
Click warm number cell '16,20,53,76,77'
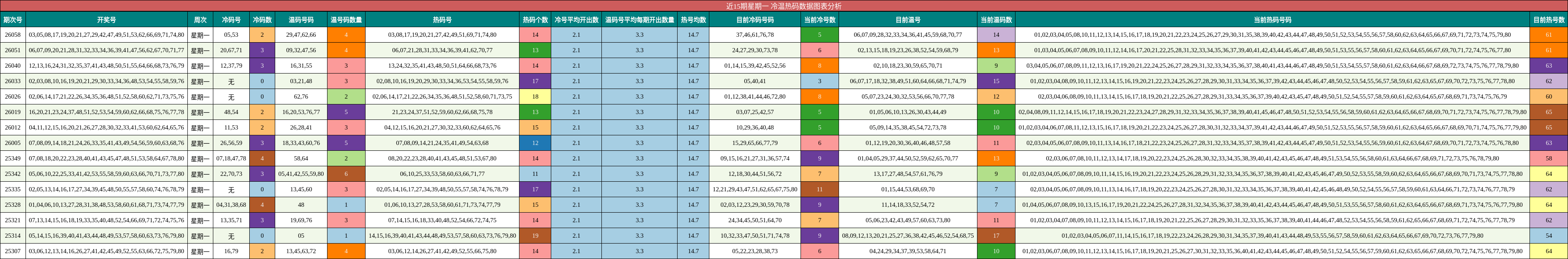point(301,112)
